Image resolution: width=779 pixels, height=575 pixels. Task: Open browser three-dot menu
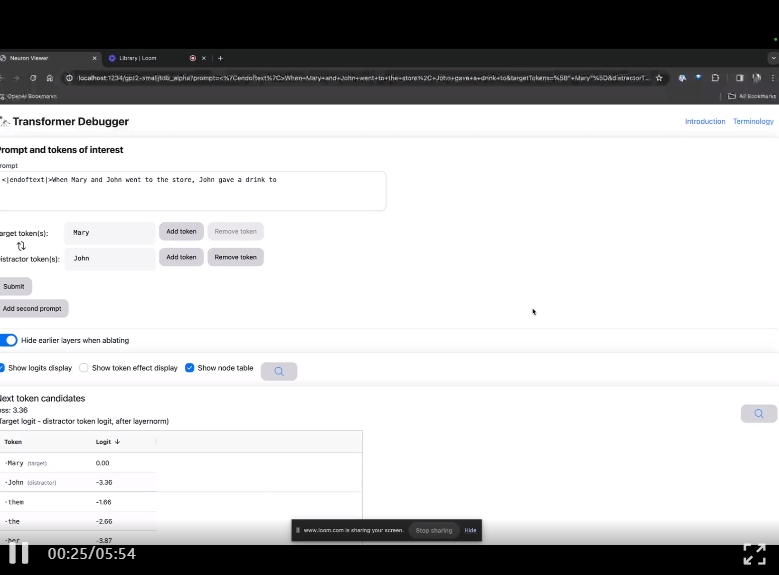773,78
